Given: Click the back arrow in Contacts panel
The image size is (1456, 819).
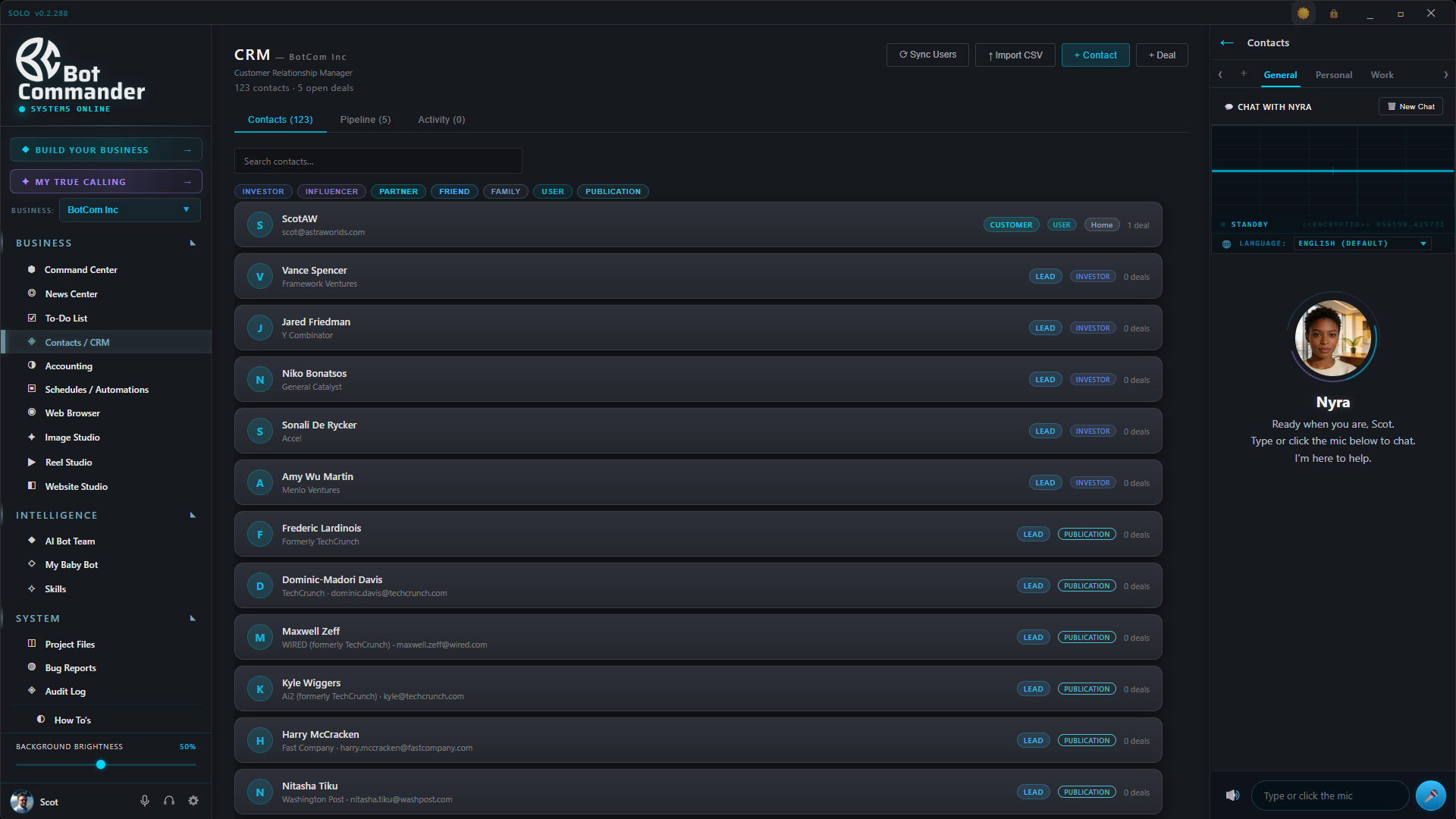Looking at the screenshot, I should 1227,43.
